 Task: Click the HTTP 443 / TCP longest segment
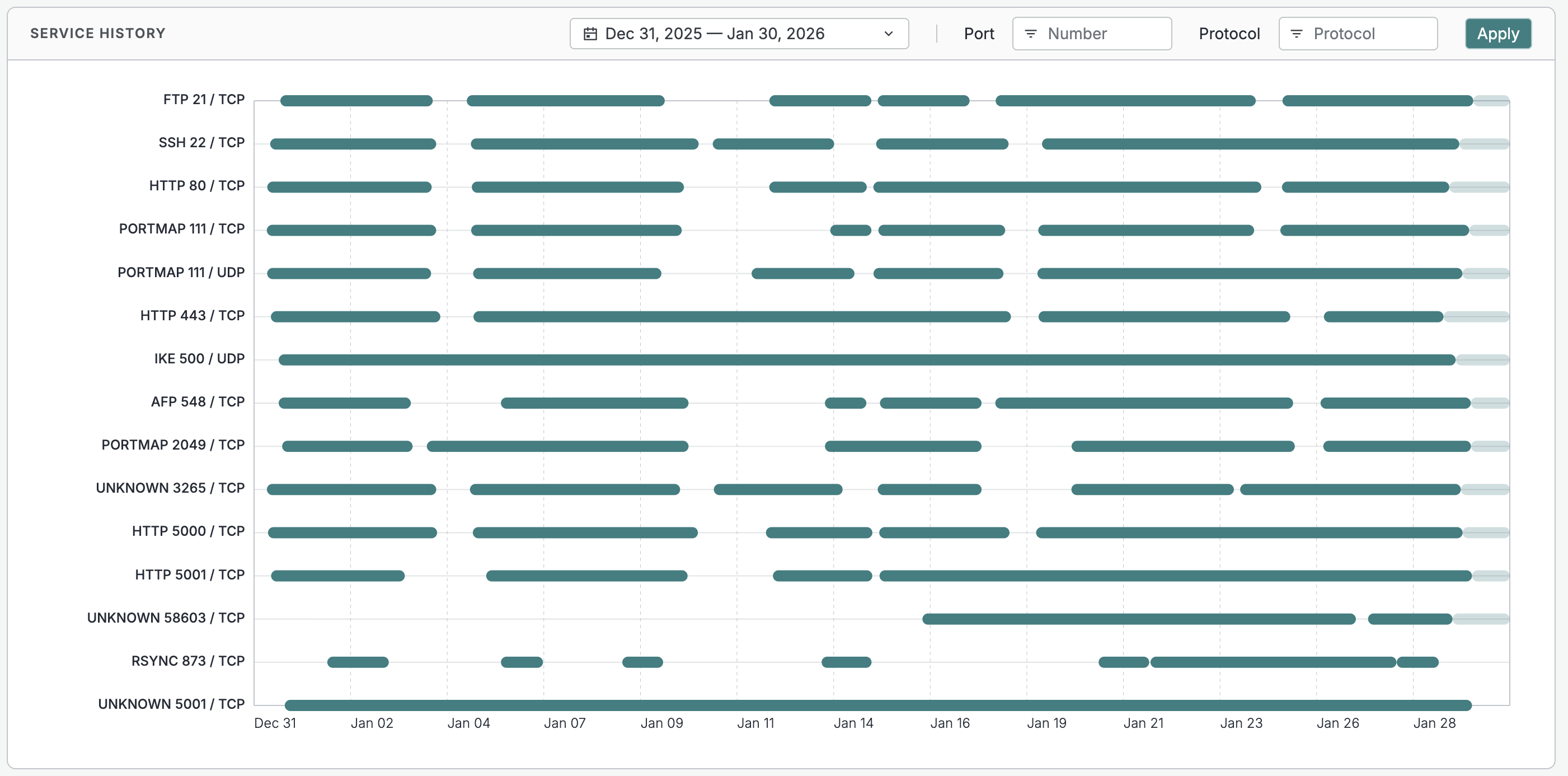point(741,317)
